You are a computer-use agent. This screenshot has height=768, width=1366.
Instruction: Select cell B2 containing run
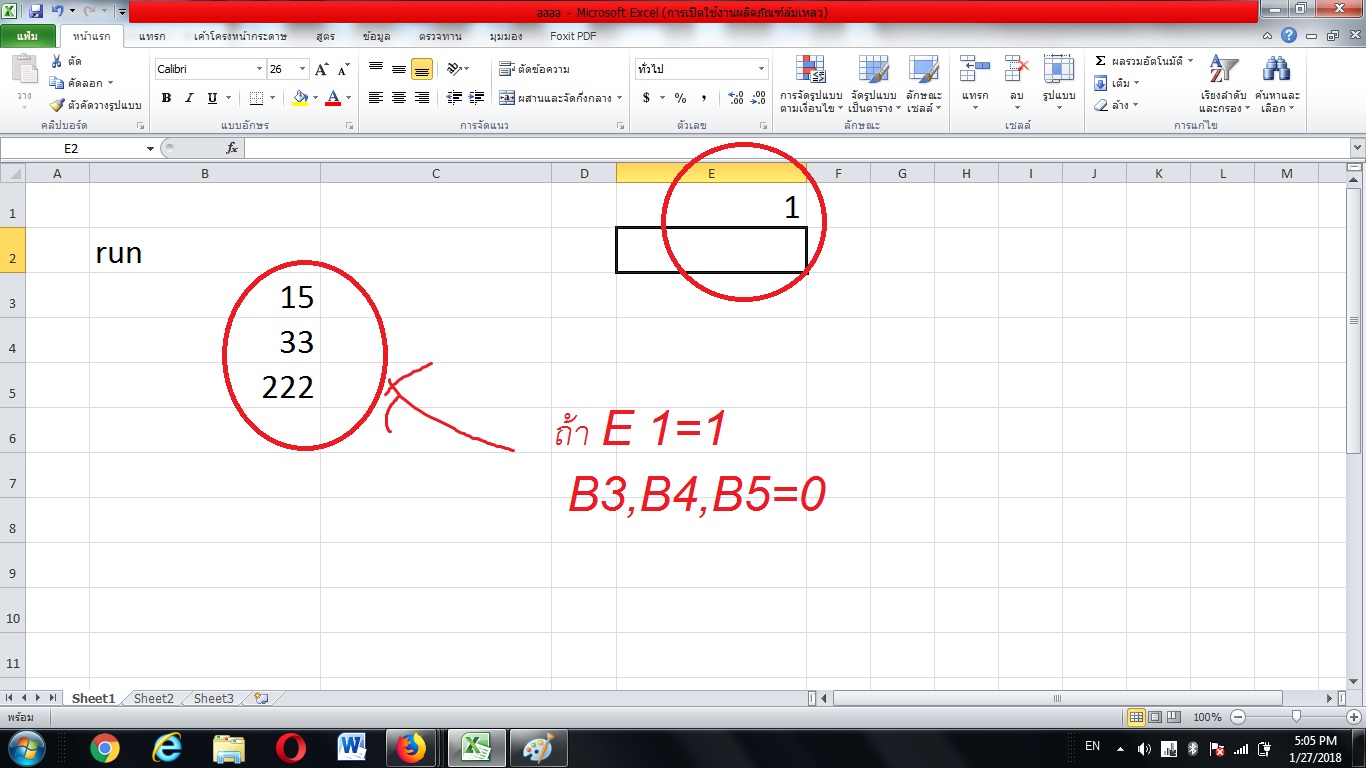(x=205, y=250)
